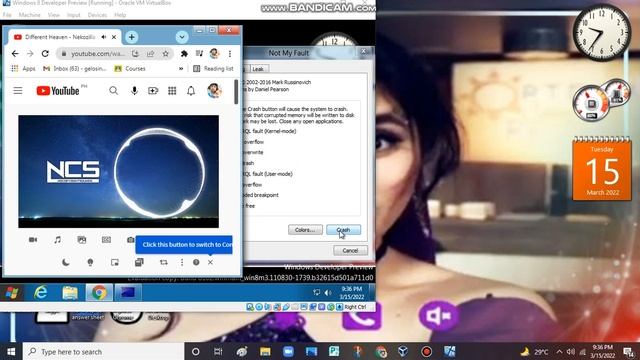The height and width of the screenshot is (360, 640).
Task: Toggle the moon dark-mode icon
Action: 66,262
